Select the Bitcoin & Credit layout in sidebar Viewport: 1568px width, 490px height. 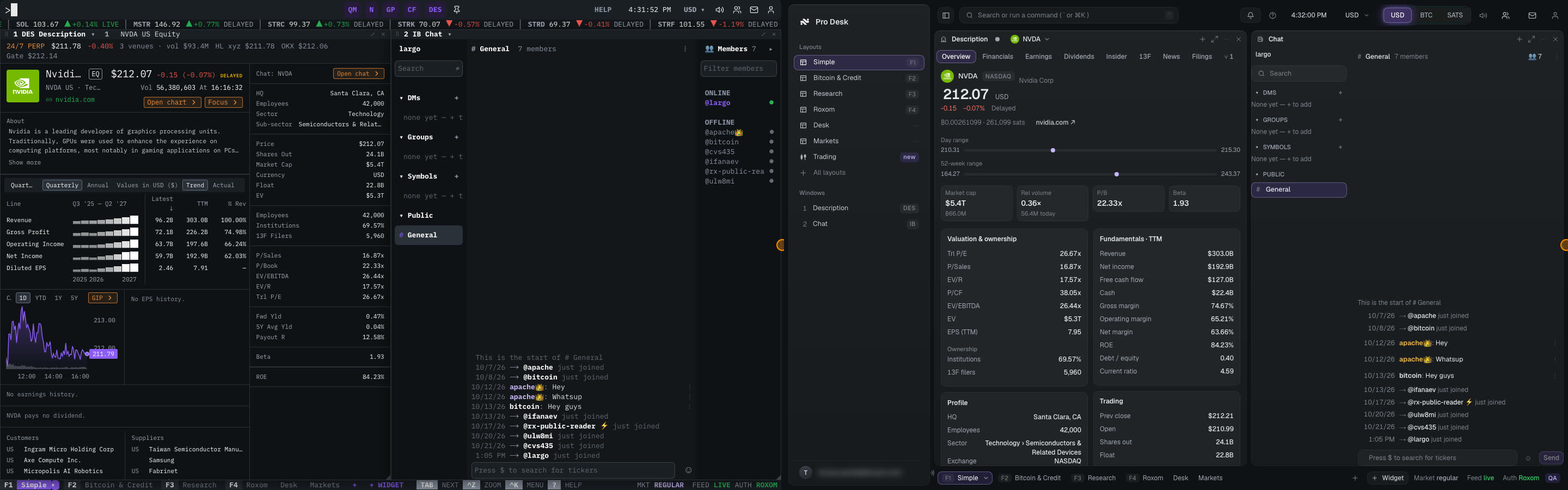click(x=859, y=78)
